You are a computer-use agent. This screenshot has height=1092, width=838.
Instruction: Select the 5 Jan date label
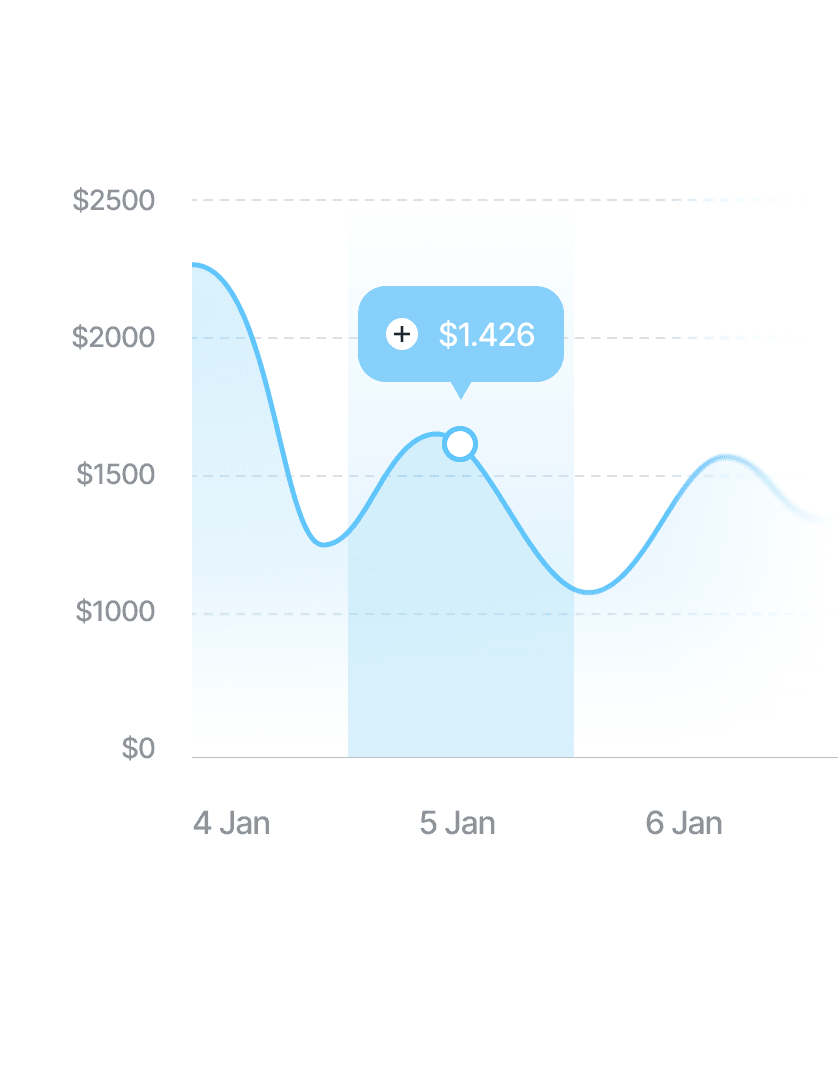point(457,823)
